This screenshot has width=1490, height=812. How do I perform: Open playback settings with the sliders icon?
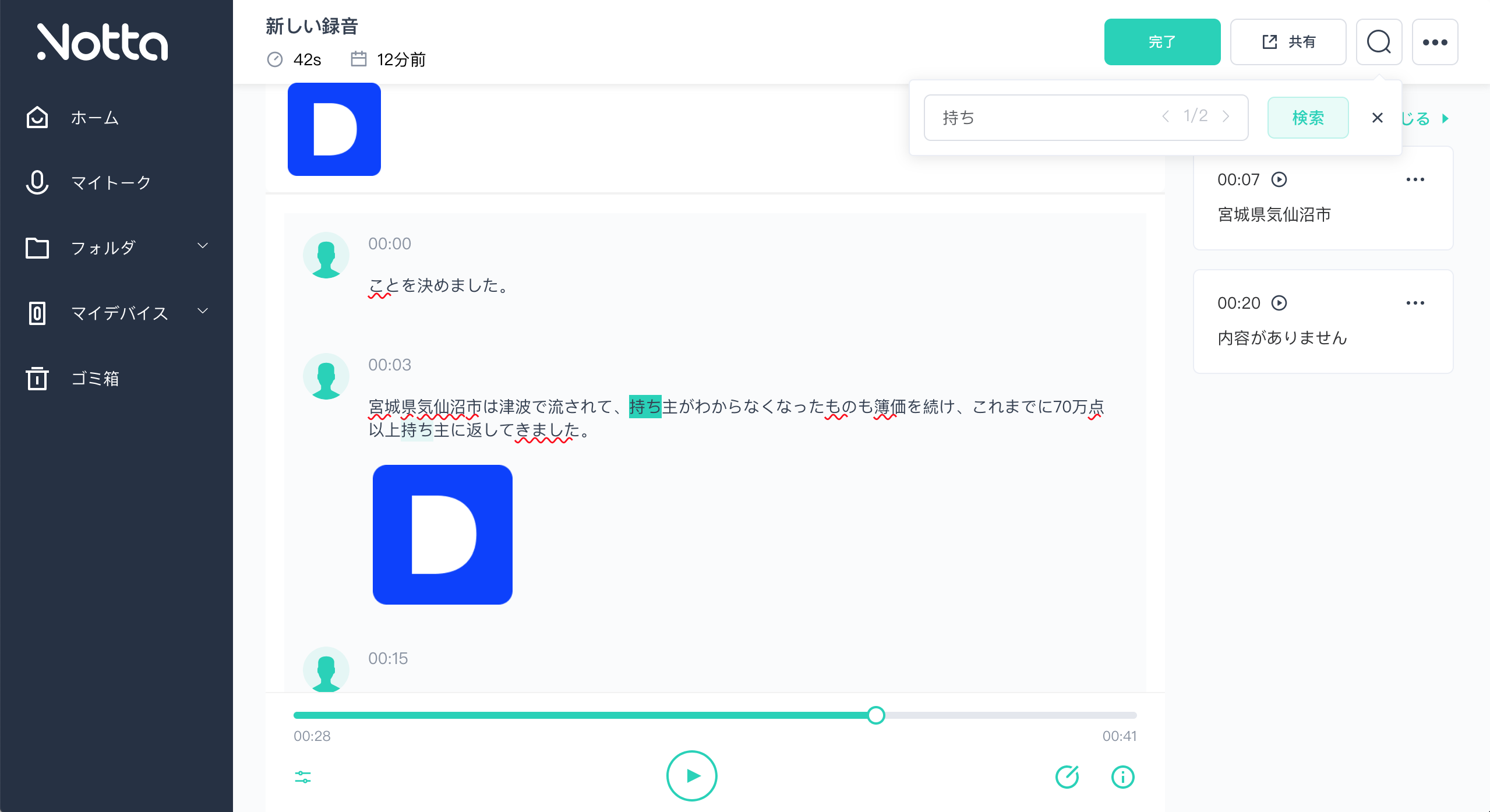(x=304, y=776)
